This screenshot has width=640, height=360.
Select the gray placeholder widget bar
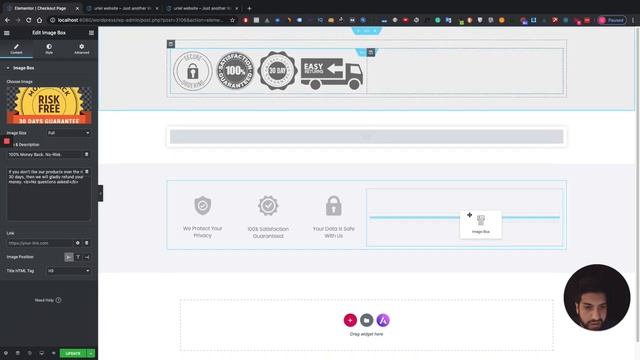(367, 137)
